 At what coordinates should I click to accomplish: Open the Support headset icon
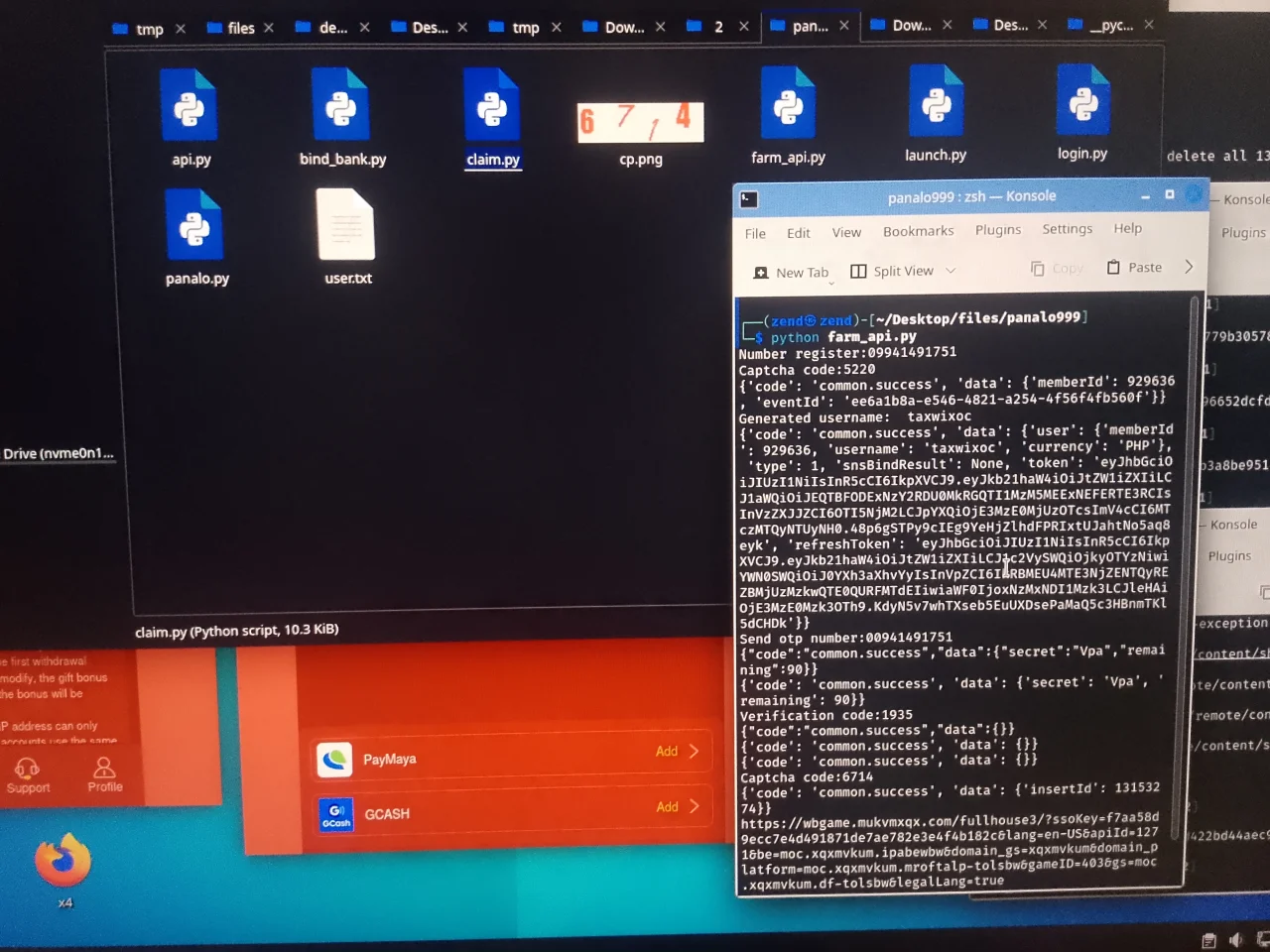27,775
